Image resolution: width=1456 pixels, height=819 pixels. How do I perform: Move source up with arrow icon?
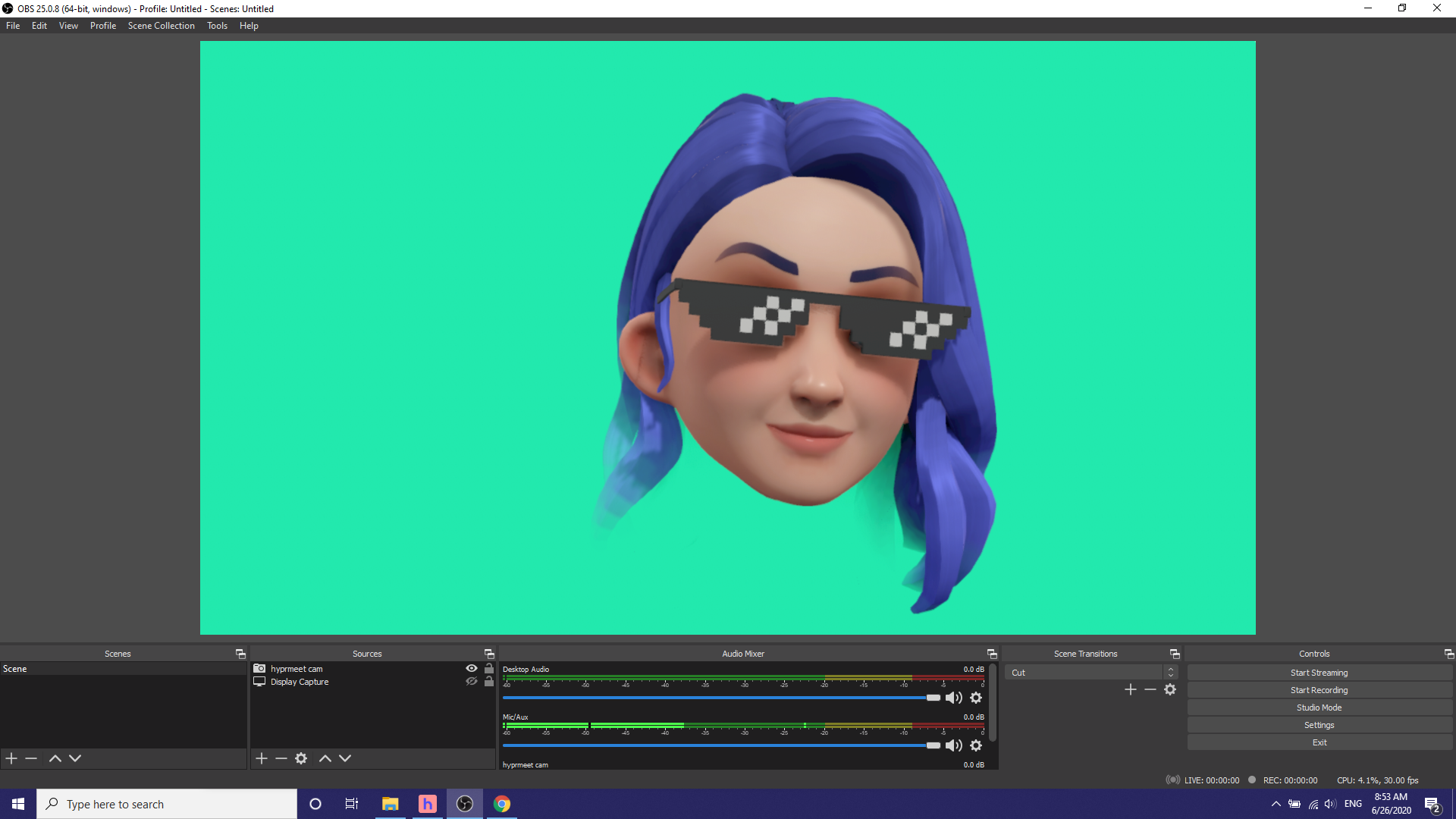pos(325,758)
